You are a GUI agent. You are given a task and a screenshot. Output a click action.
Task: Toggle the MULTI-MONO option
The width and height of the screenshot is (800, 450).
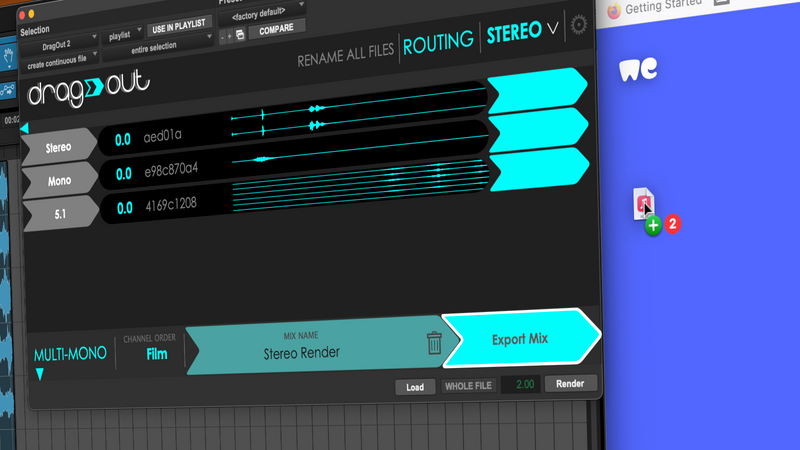pyautogui.click(x=70, y=354)
